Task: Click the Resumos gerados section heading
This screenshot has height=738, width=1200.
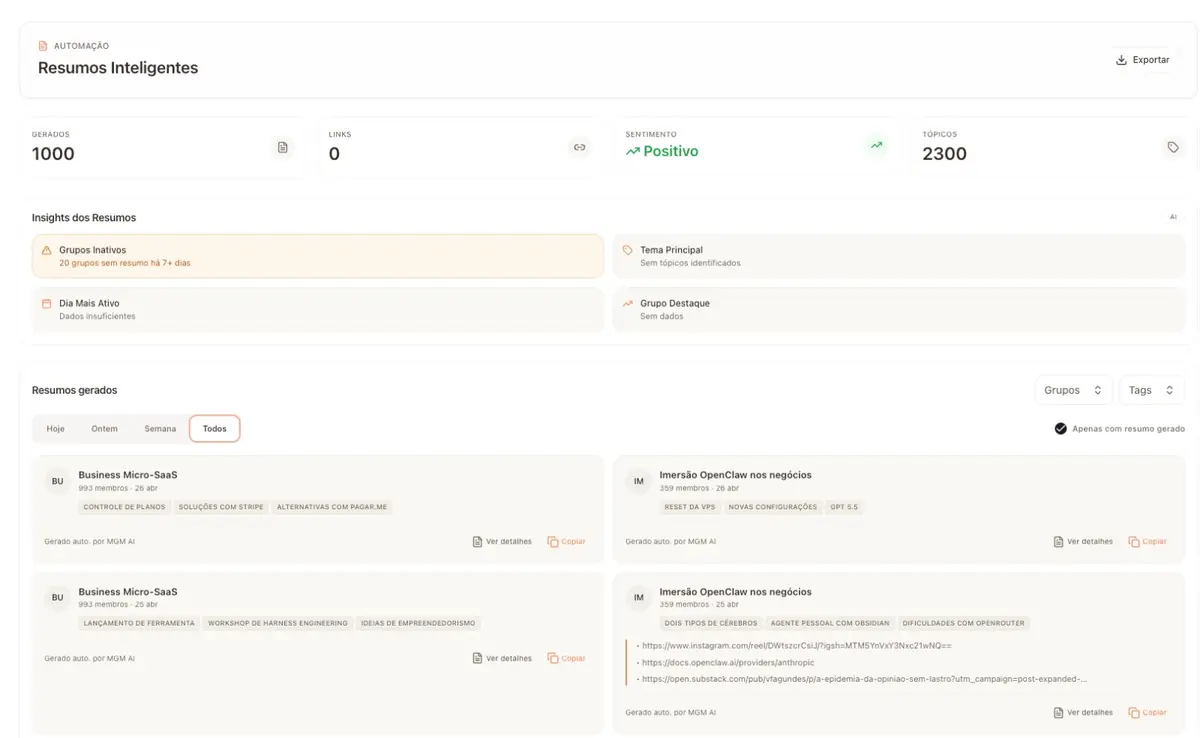Action: click(74, 390)
